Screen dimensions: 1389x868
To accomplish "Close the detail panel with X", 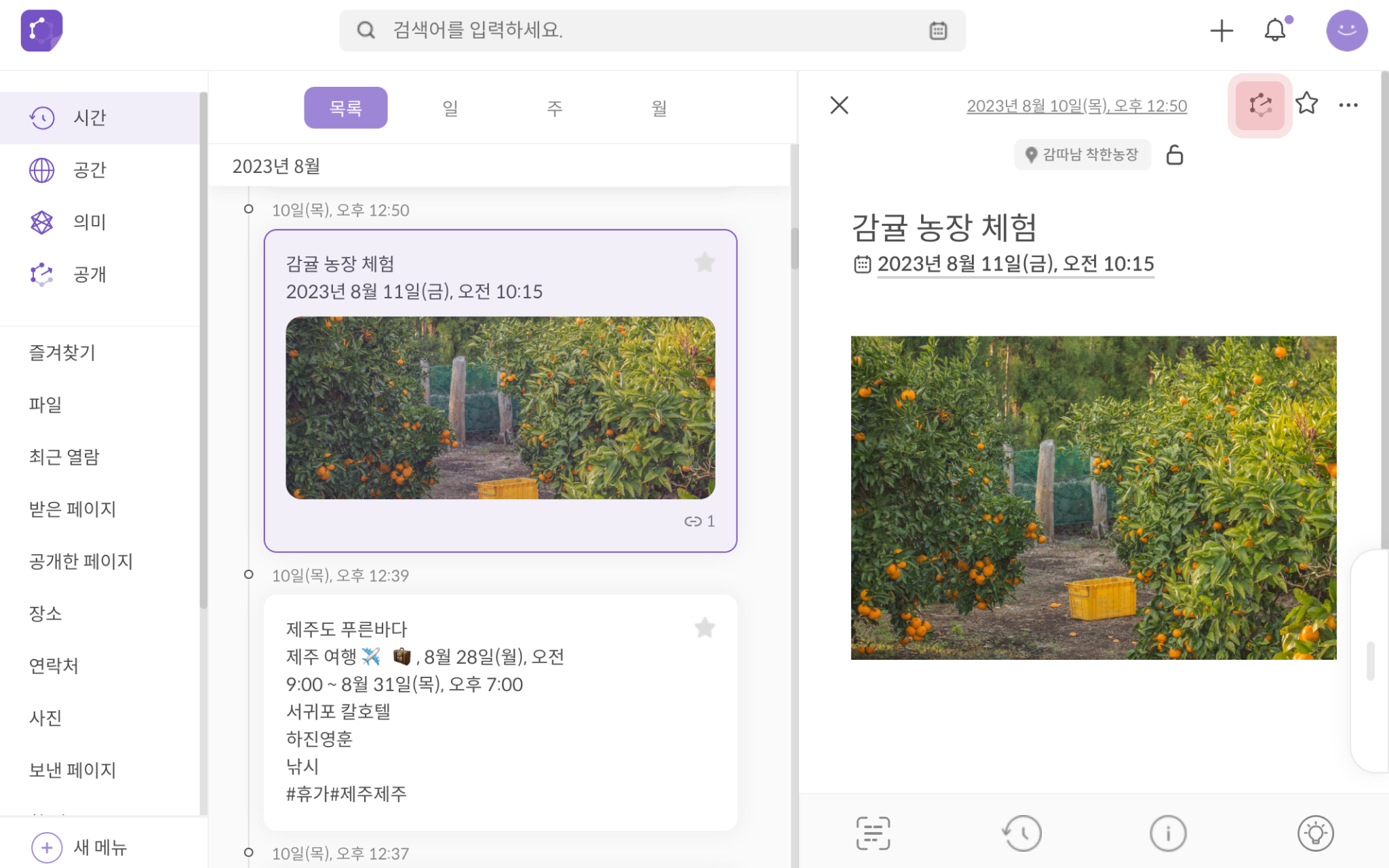I will [839, 105].
